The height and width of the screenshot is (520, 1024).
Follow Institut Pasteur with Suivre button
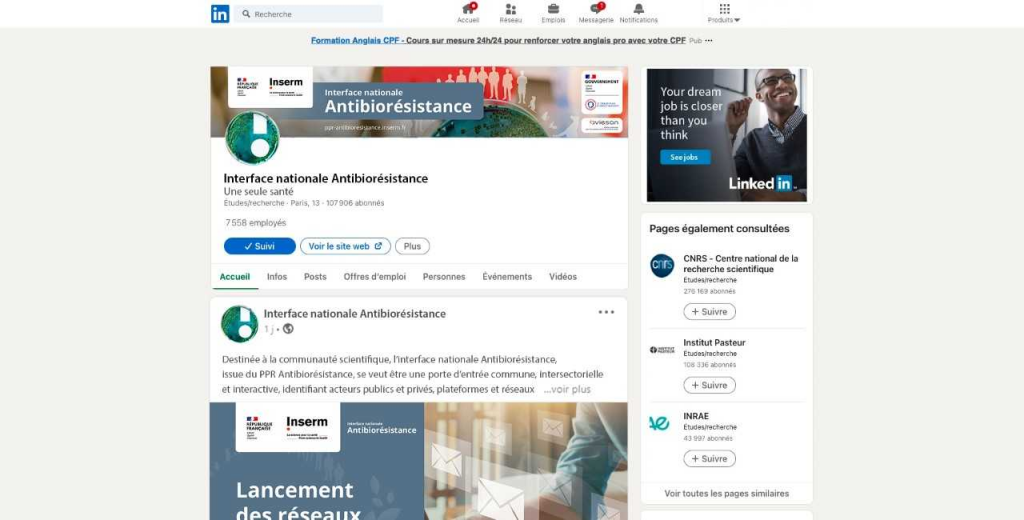coord(709,385)
